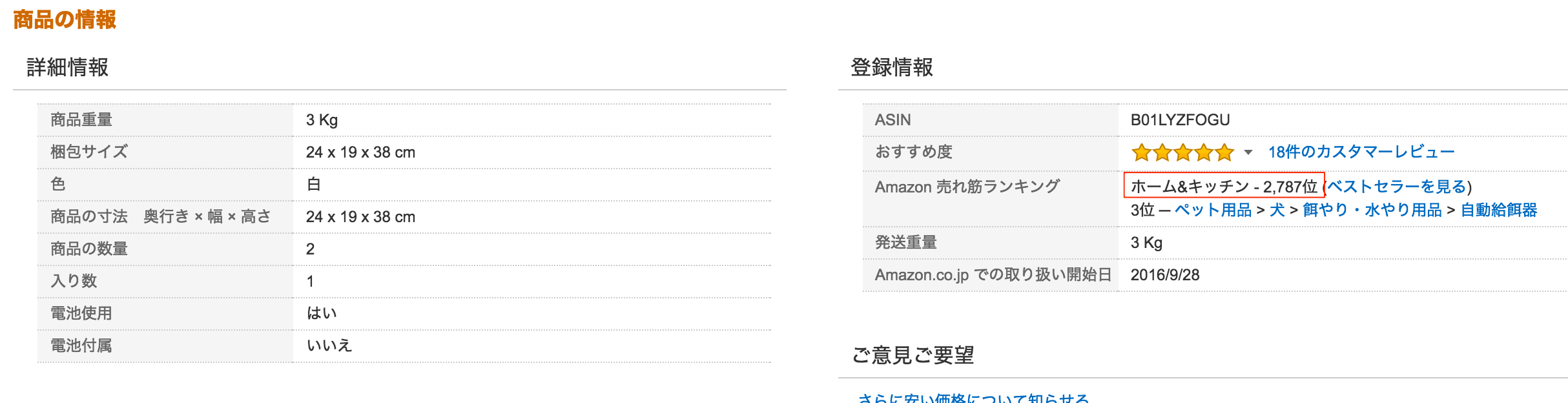Click the ベストセラーを見る link
The image size is (1568, 403).
click(x=1397, y=187)
